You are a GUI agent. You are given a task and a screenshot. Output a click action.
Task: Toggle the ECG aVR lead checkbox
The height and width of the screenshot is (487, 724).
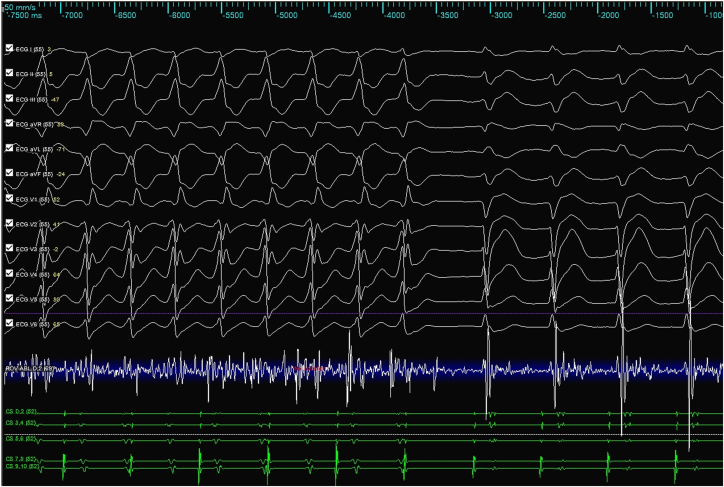(x=10, y=123)
